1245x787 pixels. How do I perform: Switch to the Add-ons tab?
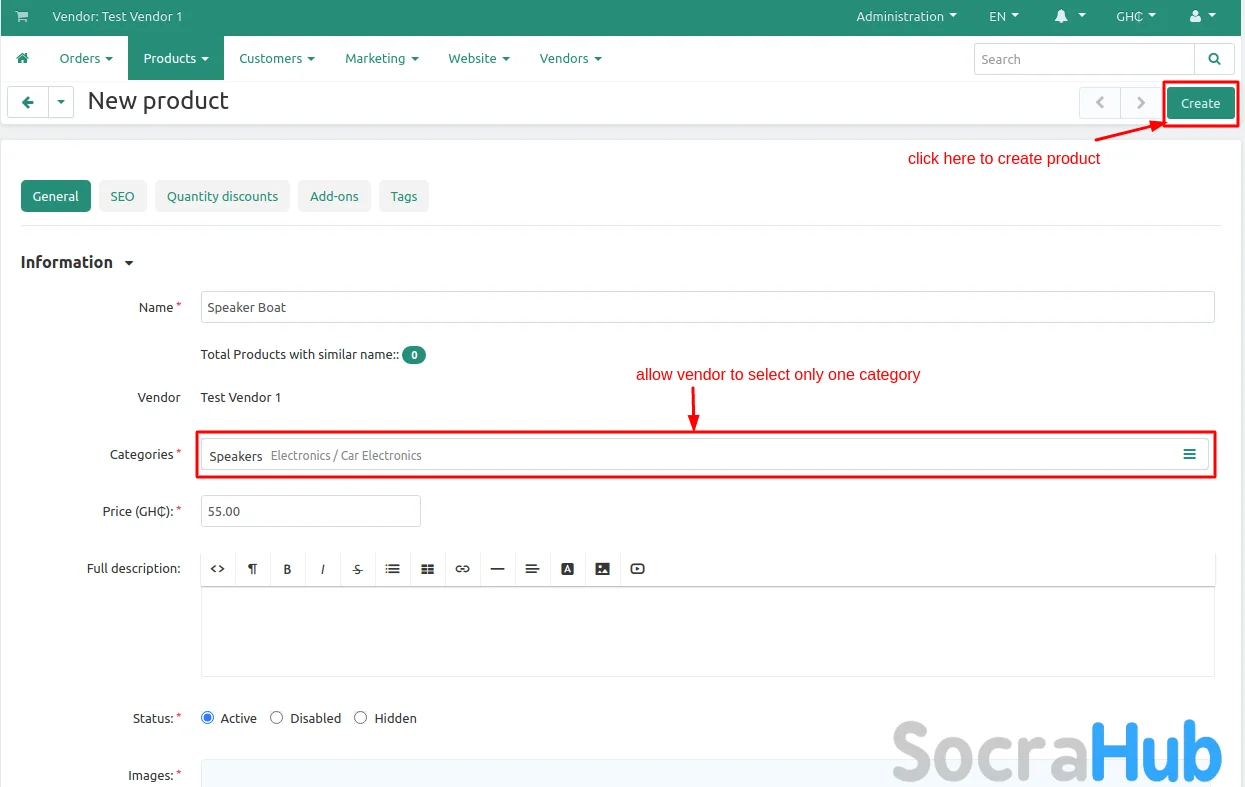coord(334,196)
